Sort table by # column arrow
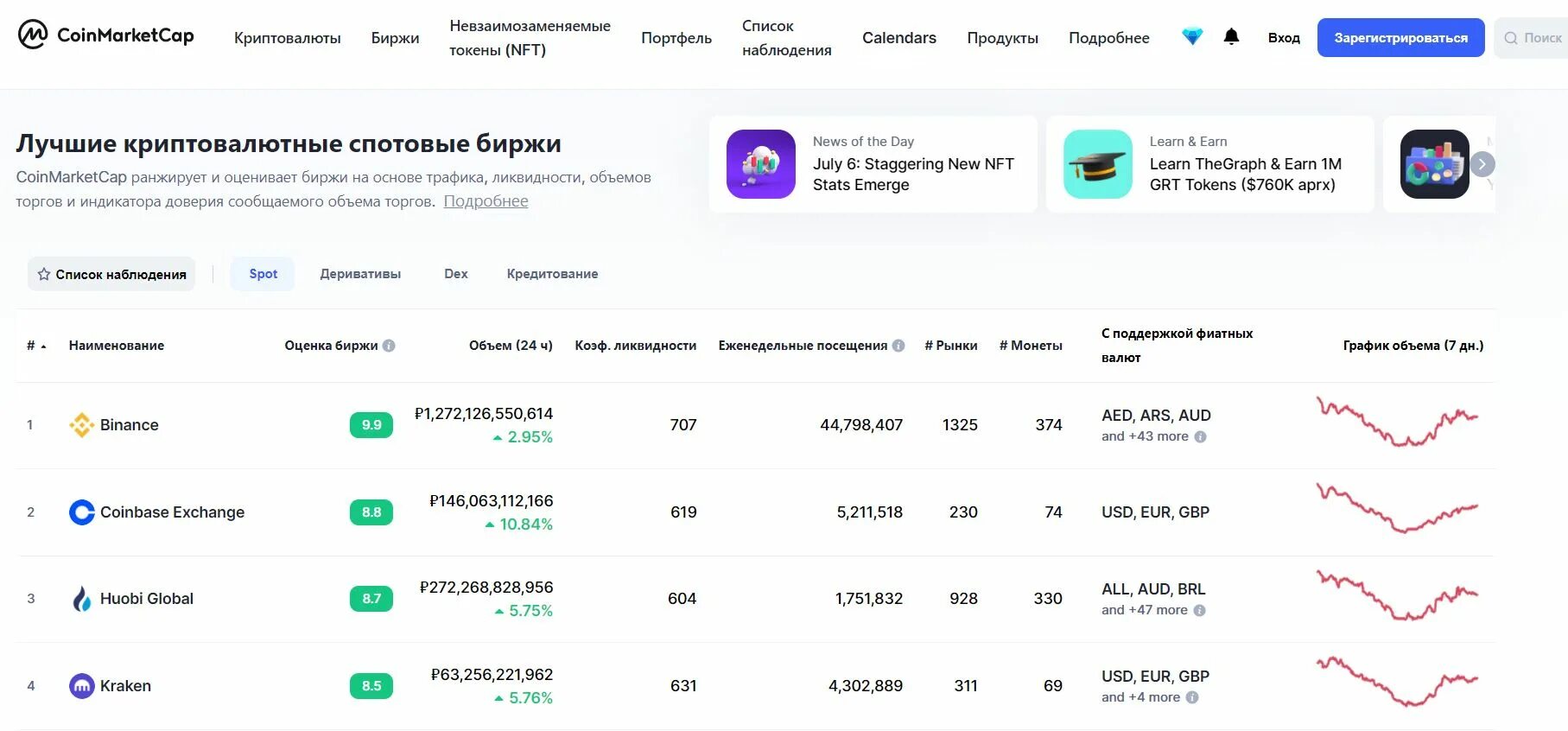This screenshot has height=731, width=1568. (x=43, y=346)
